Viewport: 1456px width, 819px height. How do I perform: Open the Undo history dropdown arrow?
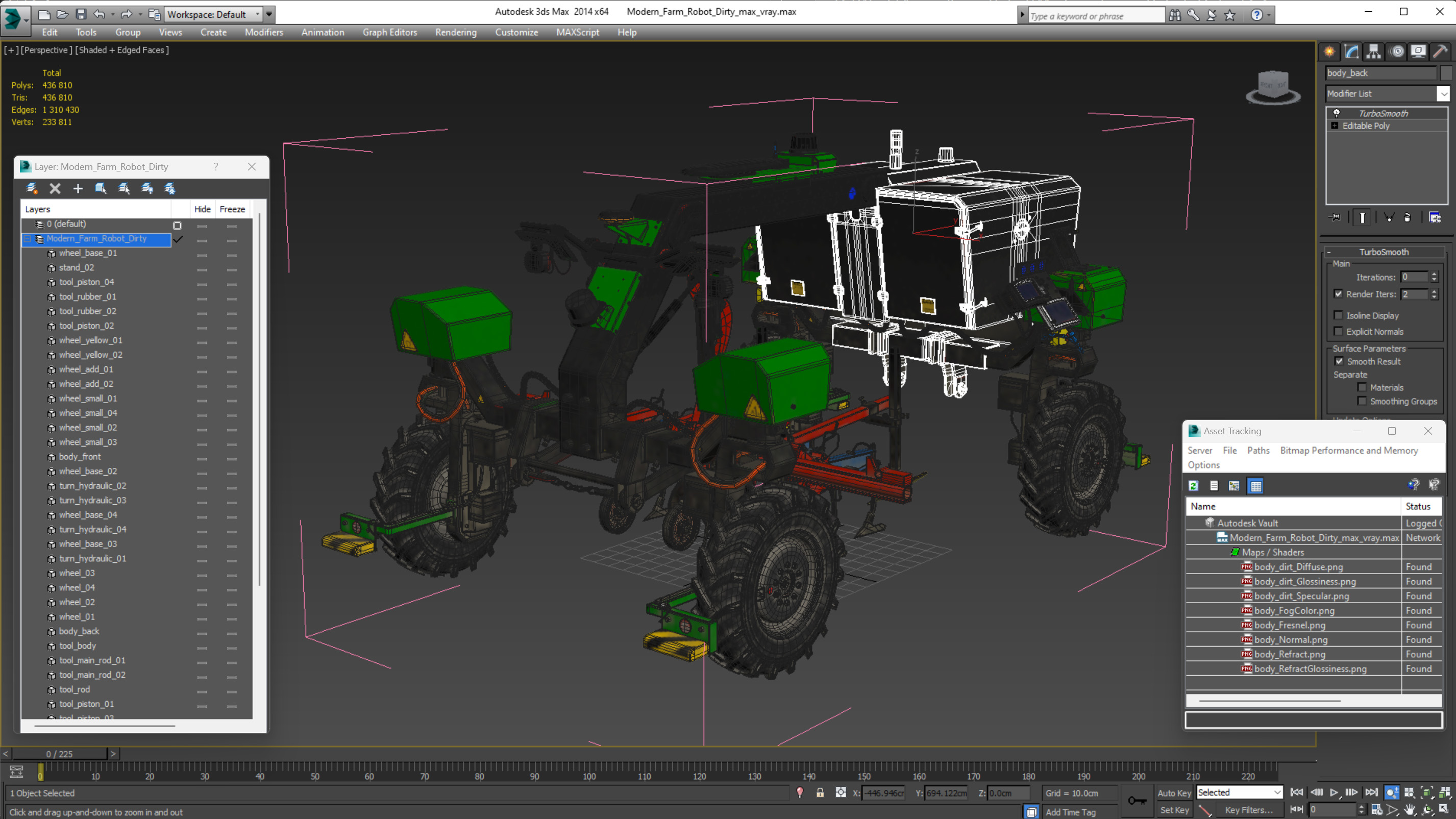pos(112,14)
